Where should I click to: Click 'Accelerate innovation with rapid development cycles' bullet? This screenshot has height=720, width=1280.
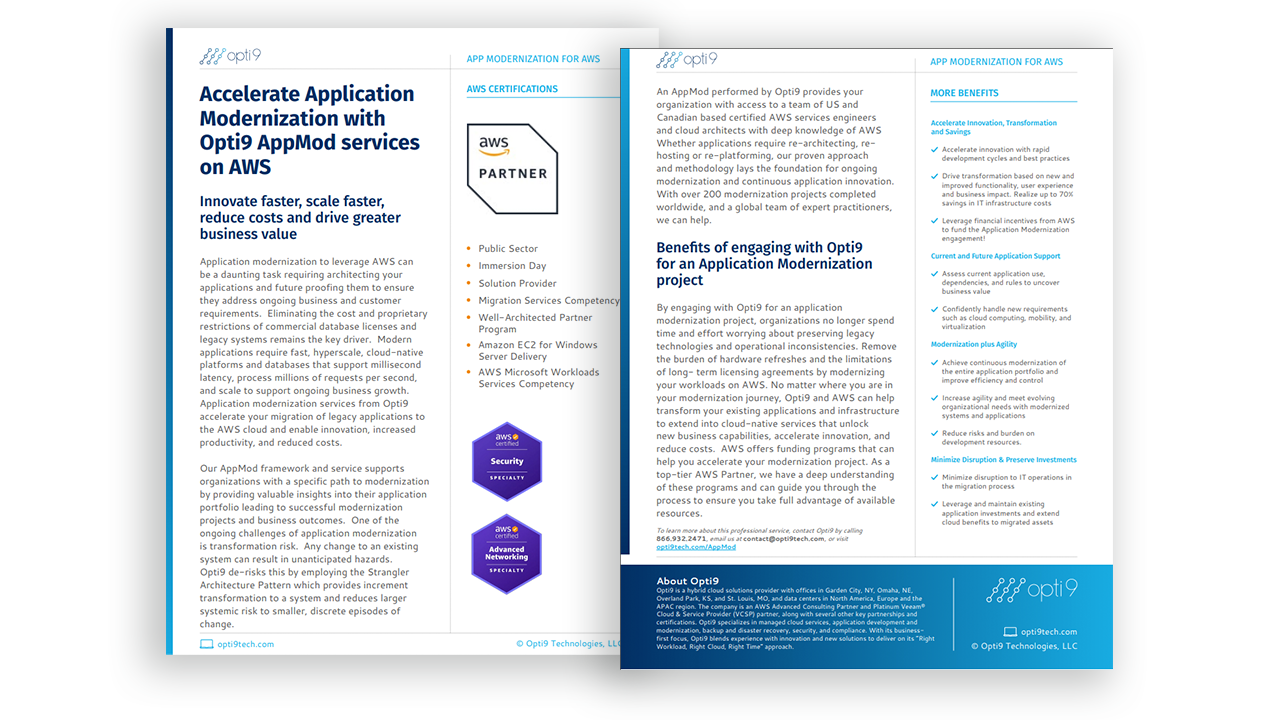(x=1005, y=154)
